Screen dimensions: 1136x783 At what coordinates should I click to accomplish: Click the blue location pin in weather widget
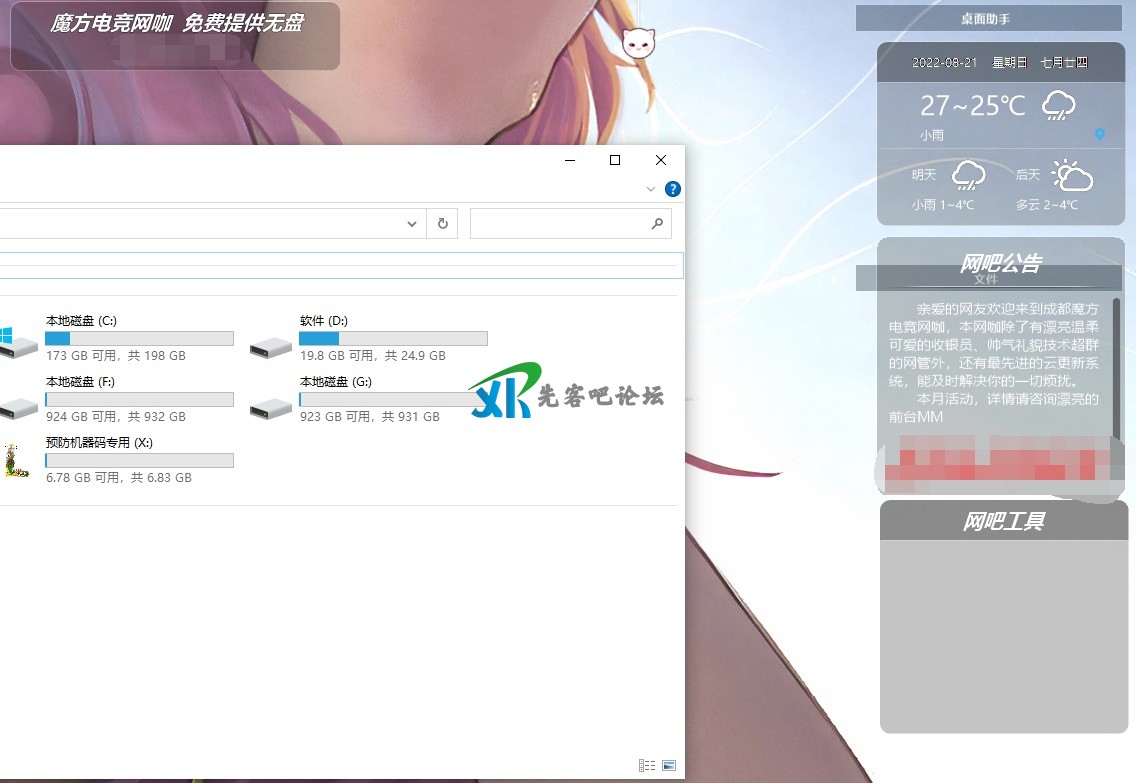pos(1100,134)
